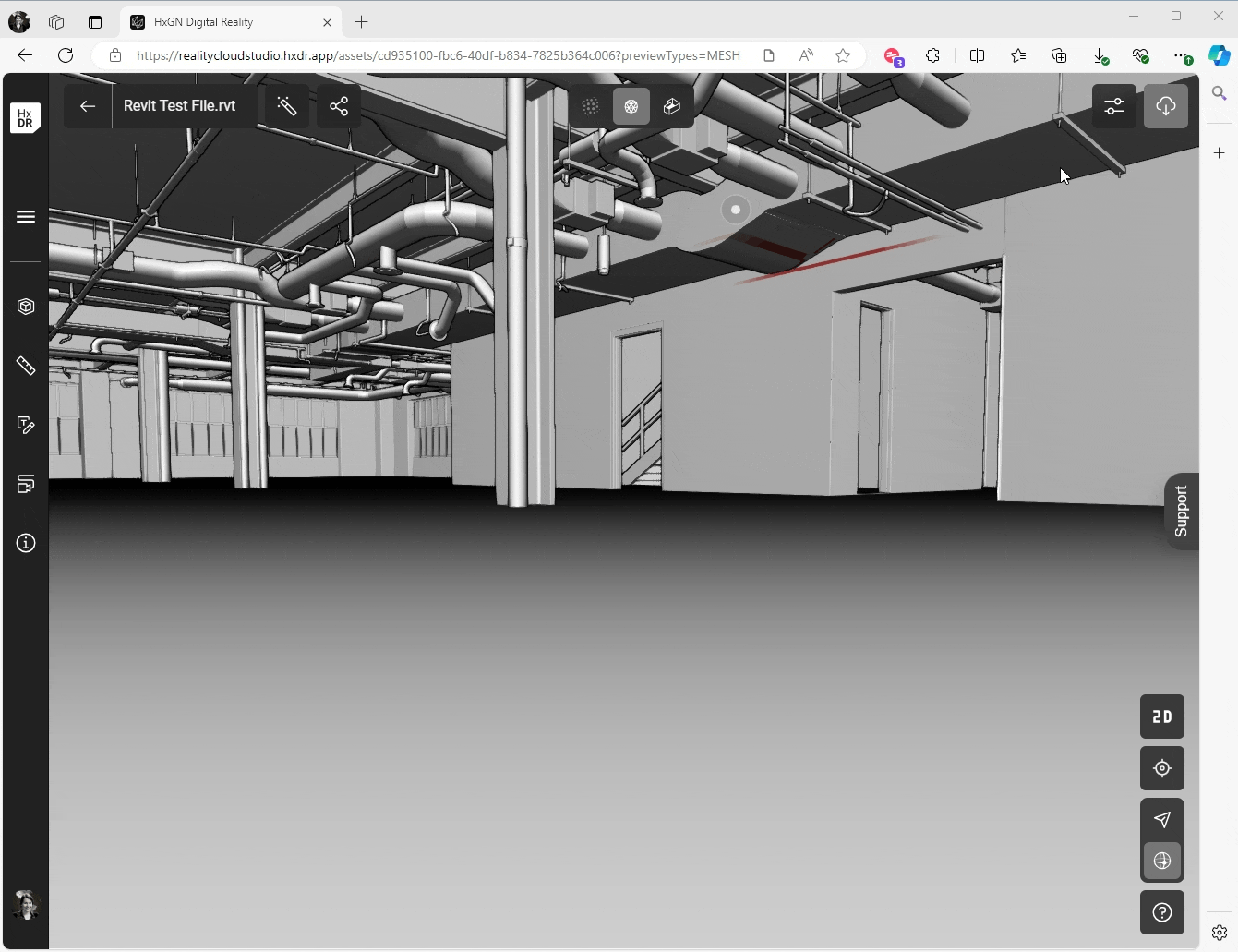Go back using the arrow beside the file name
The width and height of the screenshot is (1238, 952).
(x=88, y=106)
